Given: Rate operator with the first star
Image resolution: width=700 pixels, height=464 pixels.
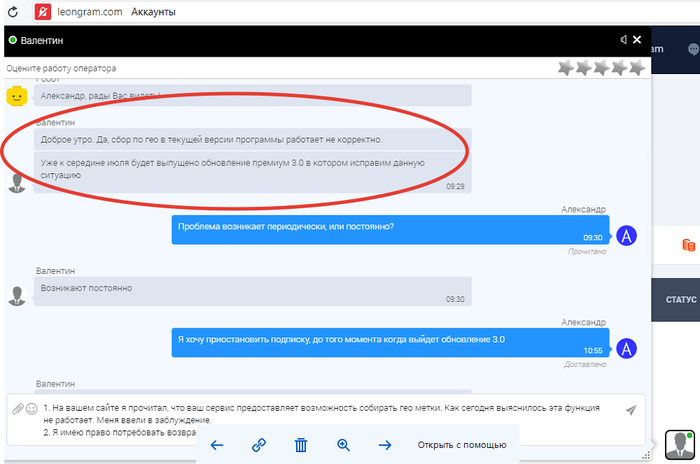Looking at the screenshot, I should (566, 68).
